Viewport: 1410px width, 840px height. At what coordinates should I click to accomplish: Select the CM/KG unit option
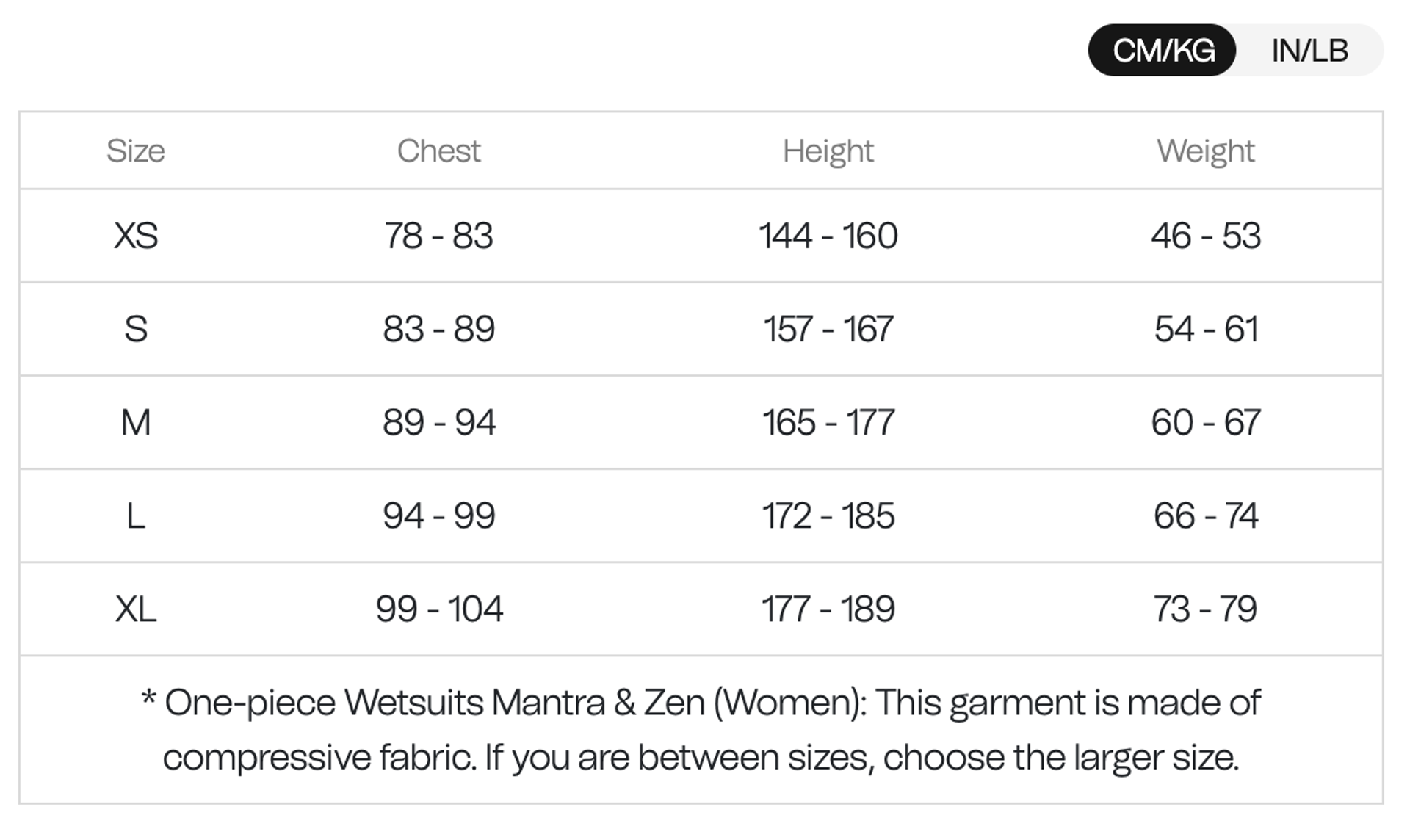(1163, 51)
